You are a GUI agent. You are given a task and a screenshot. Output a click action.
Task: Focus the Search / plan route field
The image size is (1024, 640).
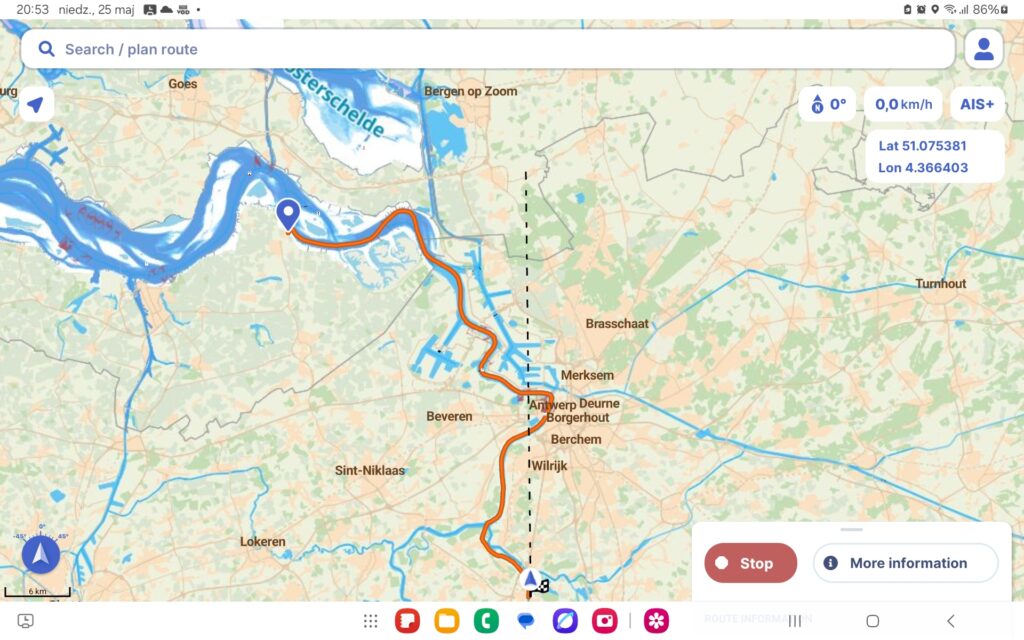click(x=488, y=49)
